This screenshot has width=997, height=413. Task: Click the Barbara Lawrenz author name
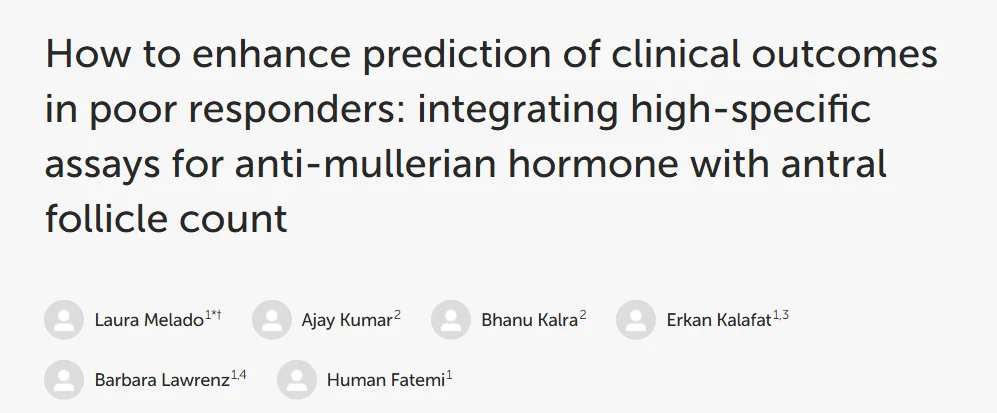(x=162, y=381)
